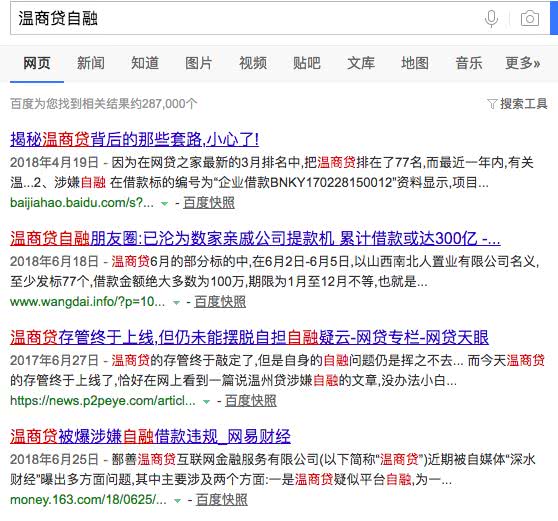Open 温商贷被爆涉嫌自融借款违规 网易财经 result

[x=150, y=436]
